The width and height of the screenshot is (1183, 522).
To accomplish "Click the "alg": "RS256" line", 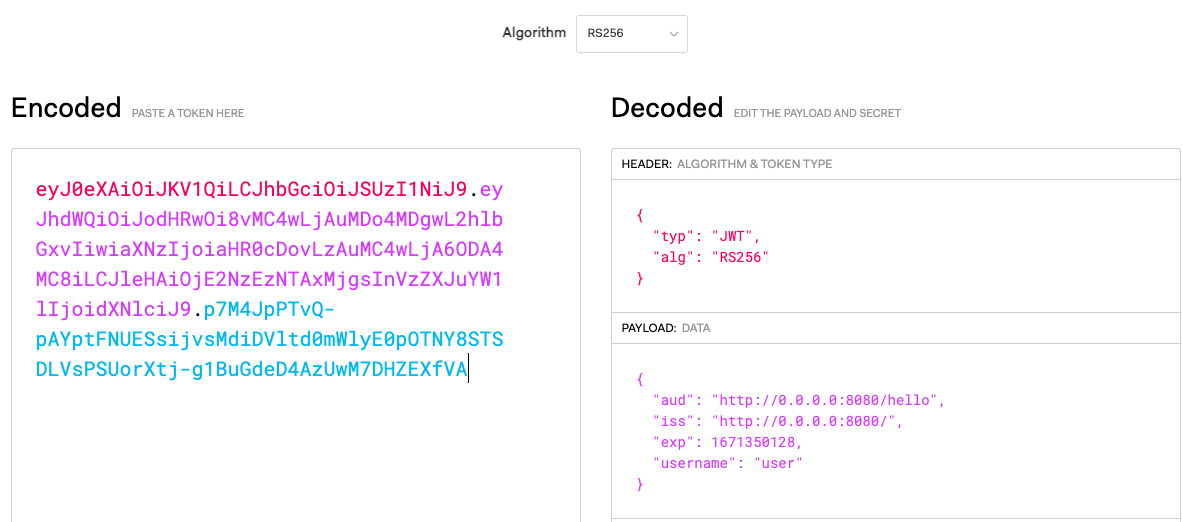I will tap(711, 257).
